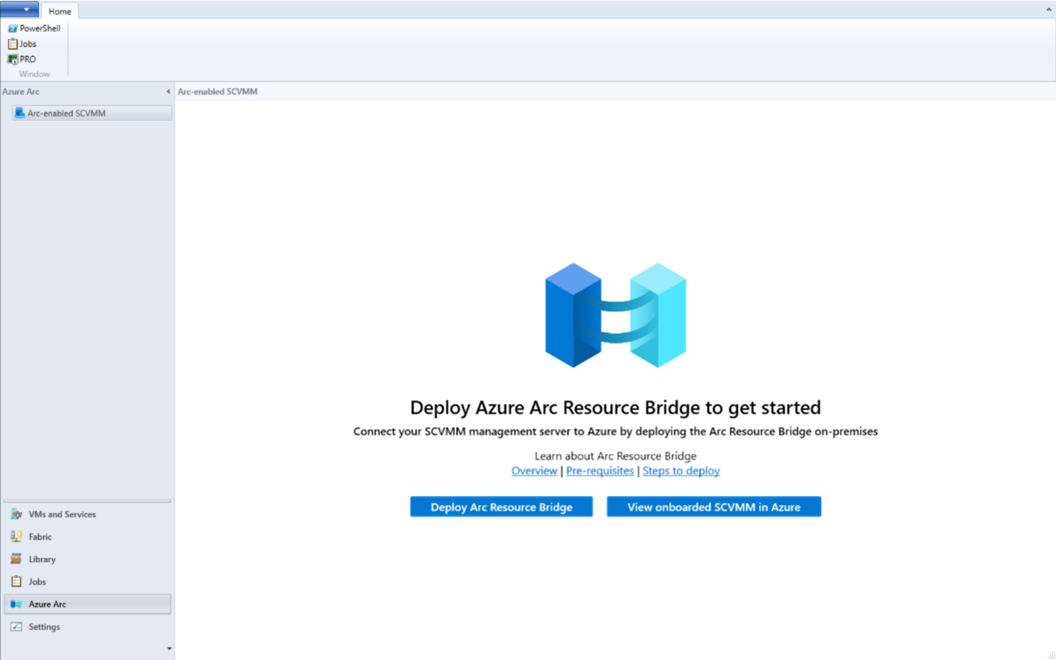This screenshot has height=660, width=1056.
Task: Open the Pre-requisites link
Action: click(599, 471)
